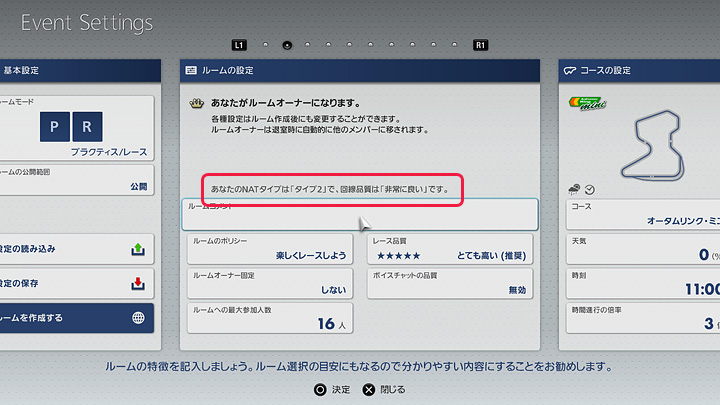Open the コースの設定 panel header
Viewport: 720px width, 405px height.
pos(640,70)
